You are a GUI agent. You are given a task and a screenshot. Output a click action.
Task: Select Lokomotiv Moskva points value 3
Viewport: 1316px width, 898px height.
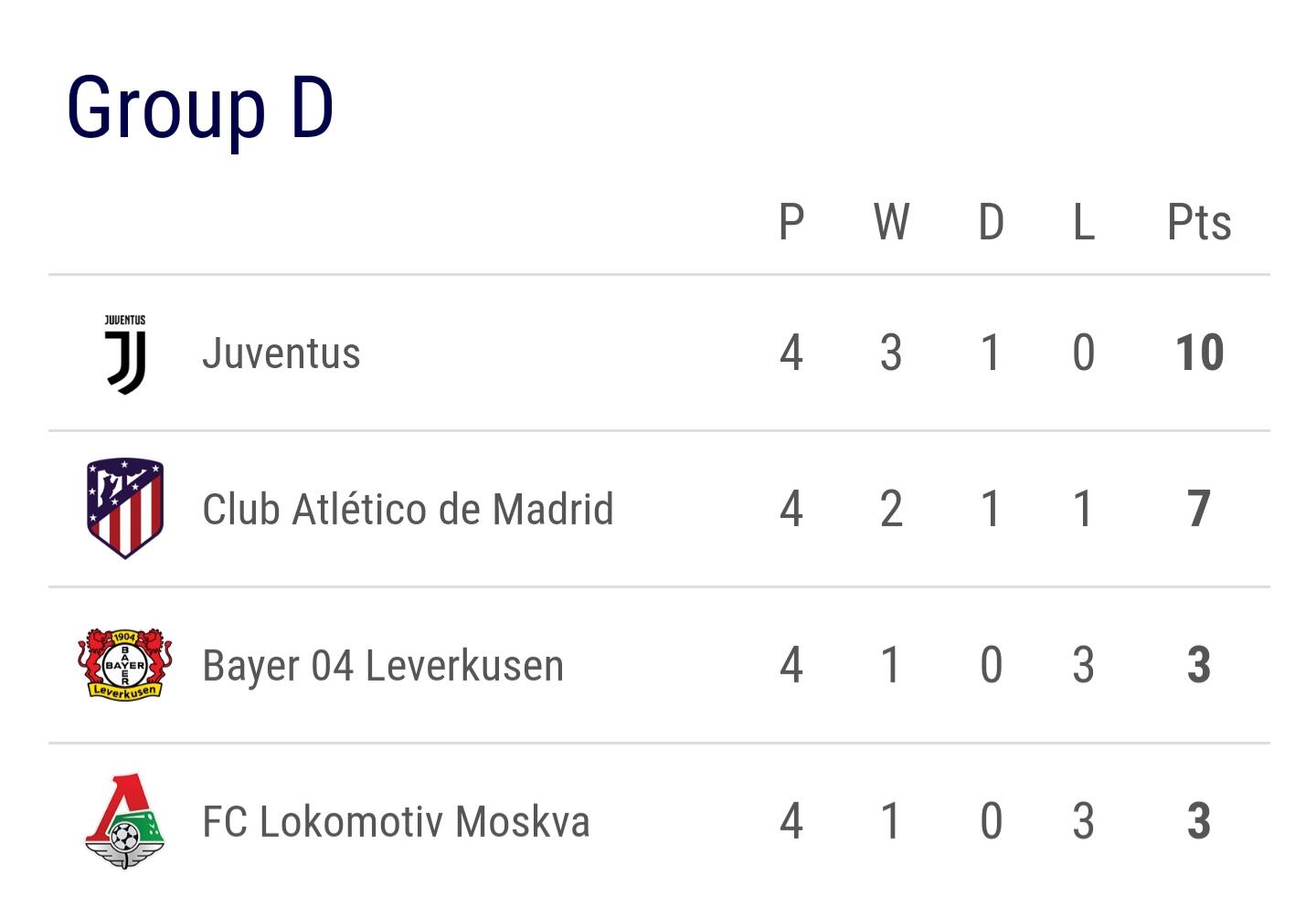click(x=1199, y=821)
